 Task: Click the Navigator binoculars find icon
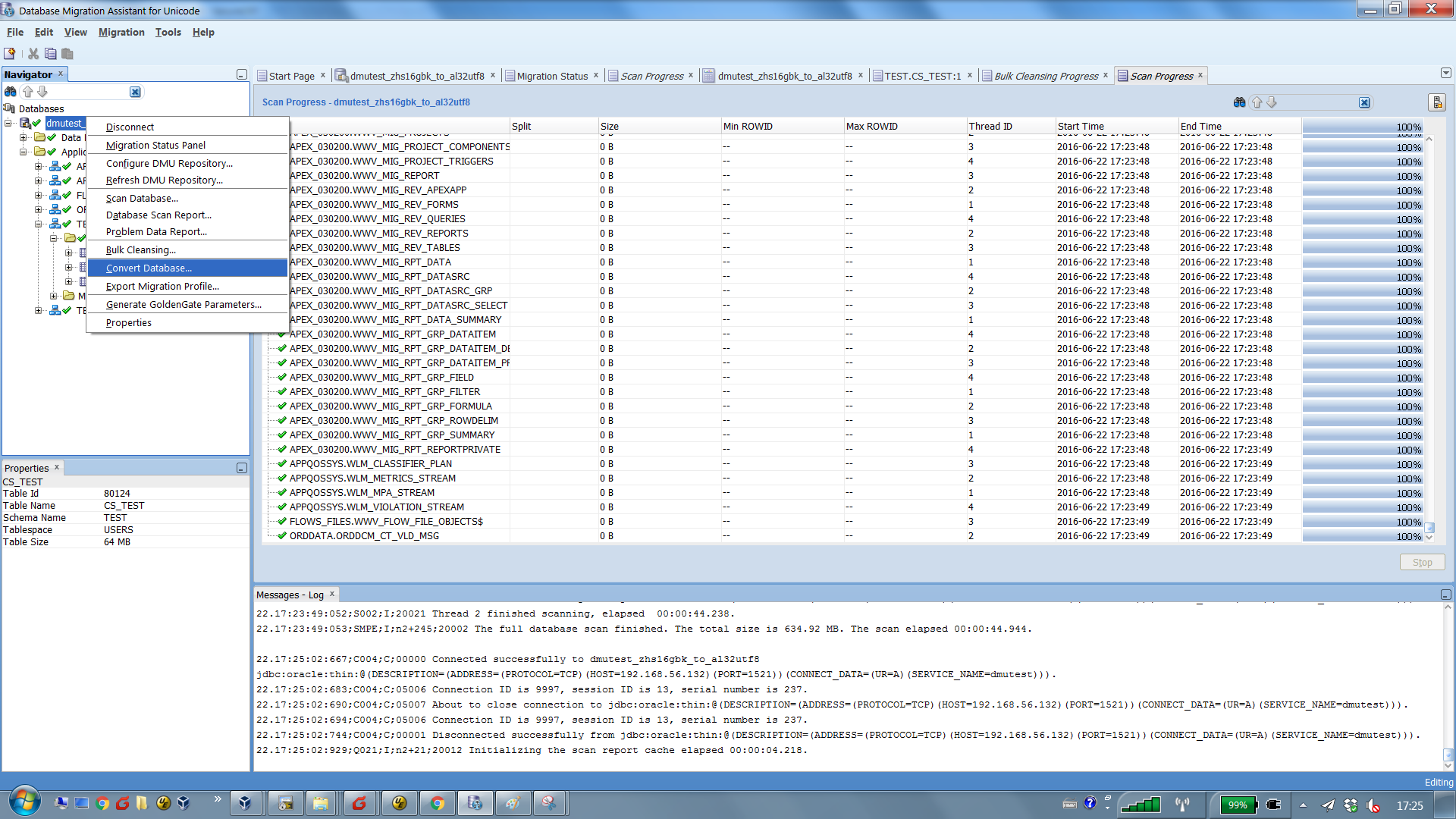tap(11, 92)
